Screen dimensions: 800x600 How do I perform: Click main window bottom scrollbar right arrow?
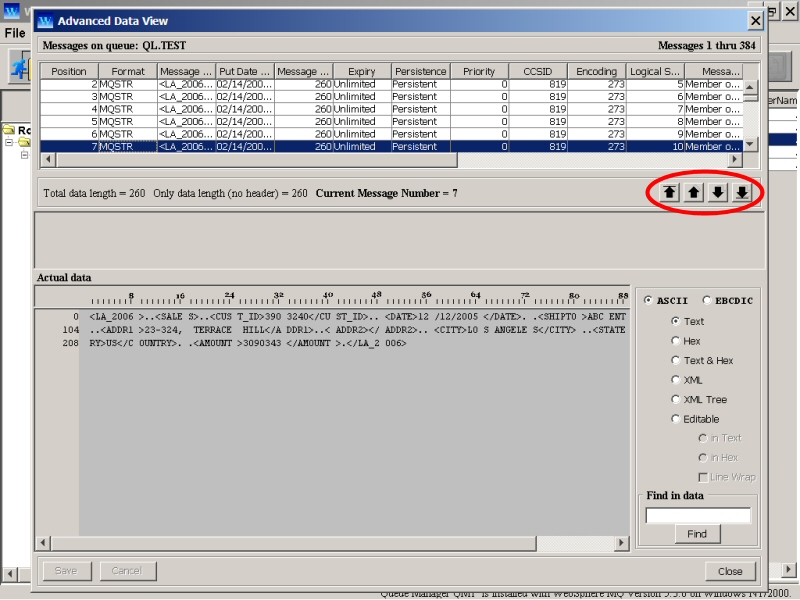pyautogui.click(x=789, y=569)
